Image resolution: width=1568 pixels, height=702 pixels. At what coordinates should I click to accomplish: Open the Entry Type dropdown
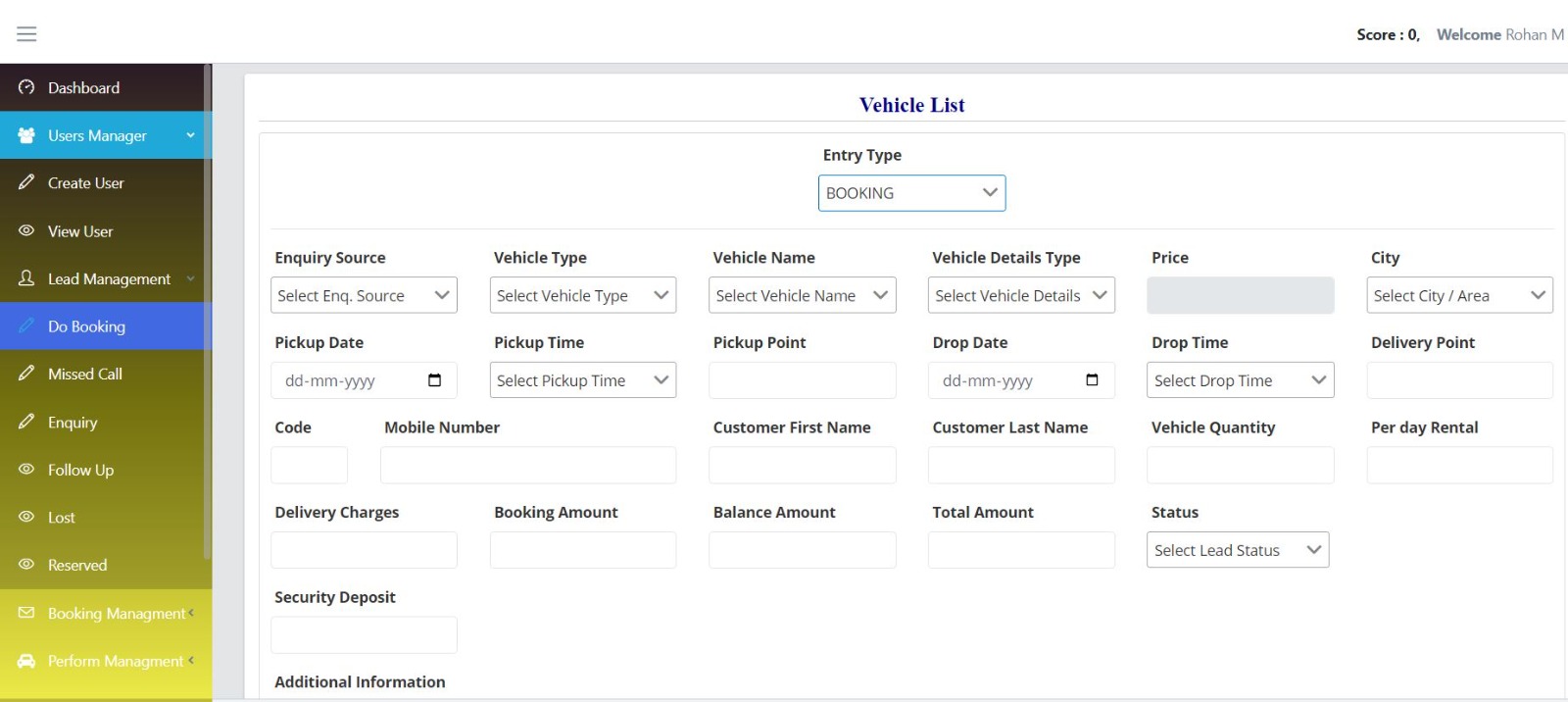(911, 193)
